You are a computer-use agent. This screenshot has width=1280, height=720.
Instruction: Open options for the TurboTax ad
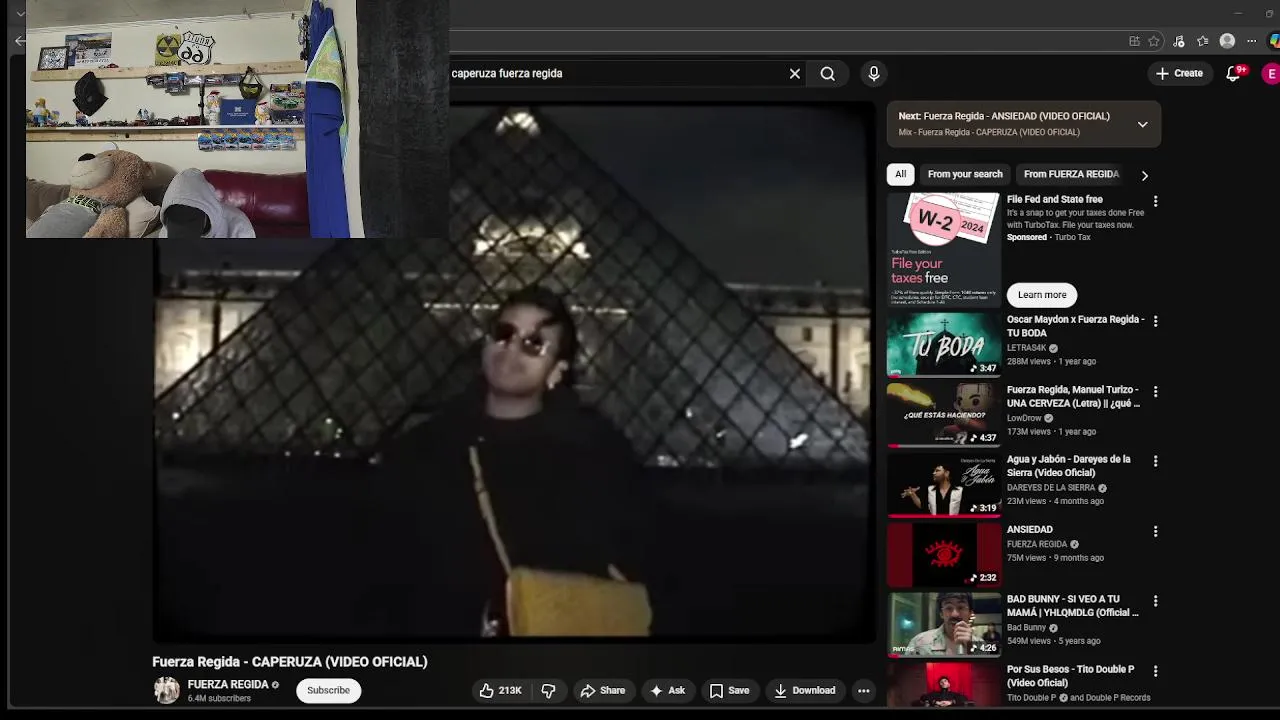coord(1155,201)
